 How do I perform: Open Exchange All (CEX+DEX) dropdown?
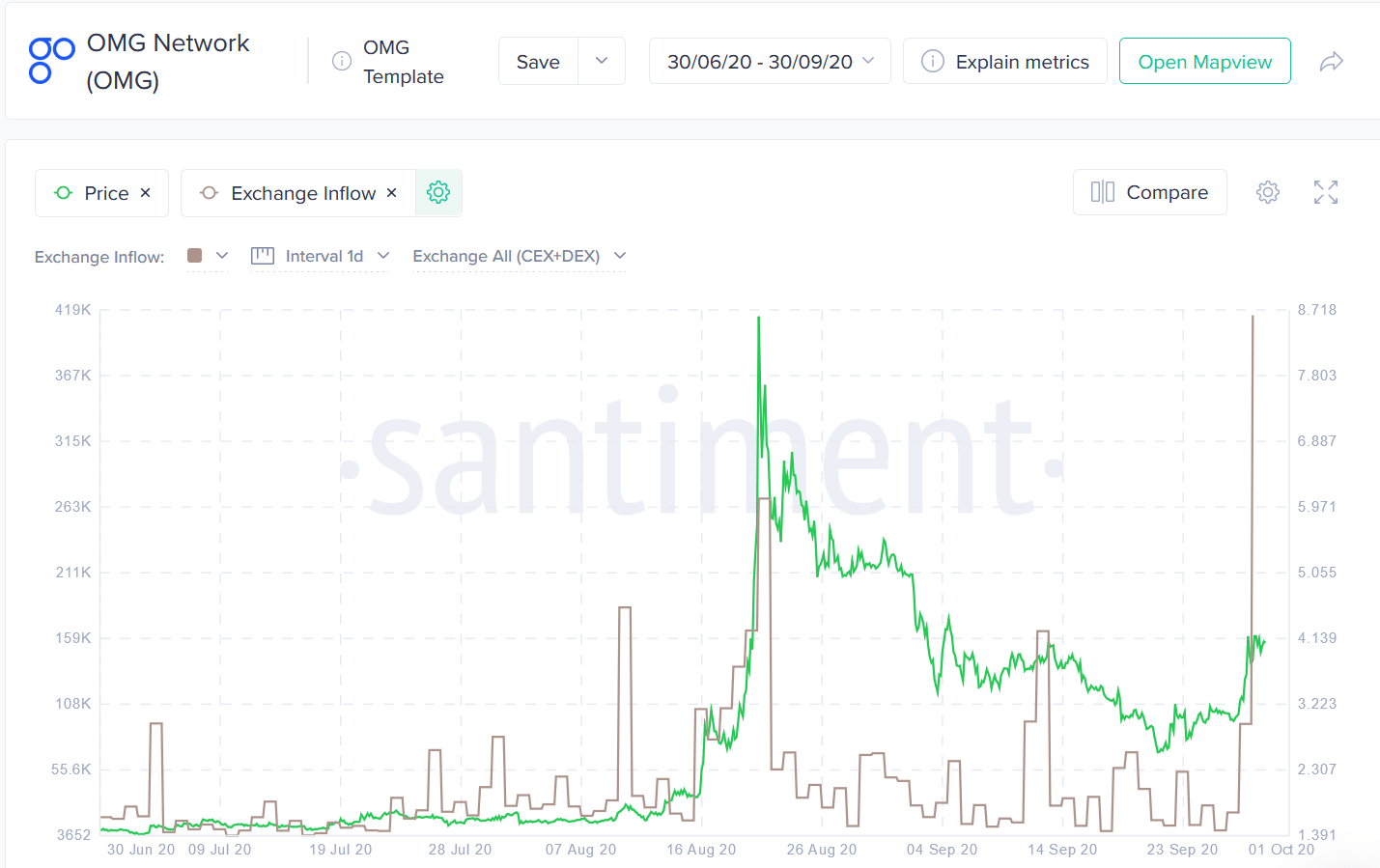520,256
